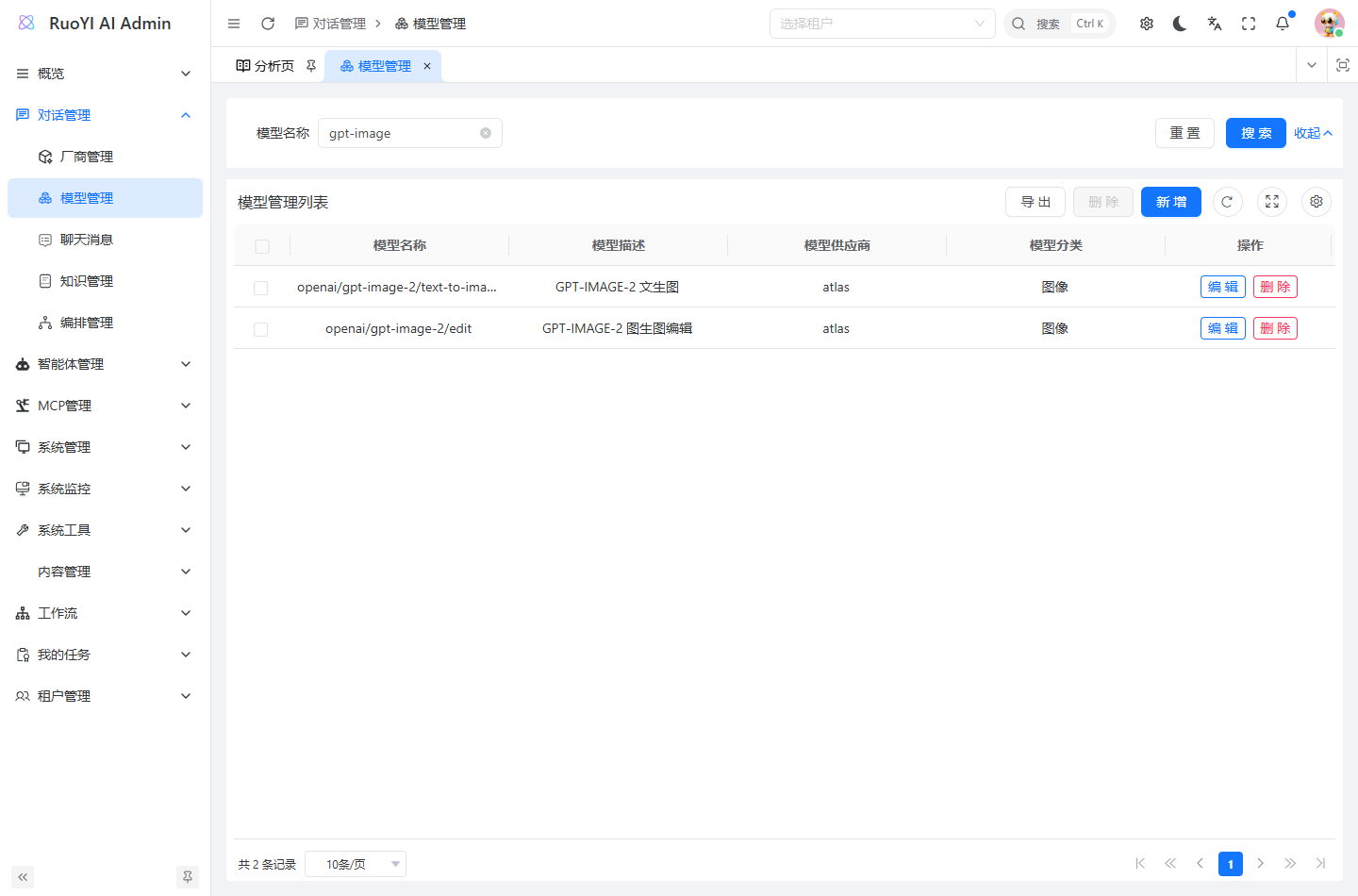Viewport: 1358px width, 896px height.
Task: Click the page refresh icon in header
Action: click(268, 24)
